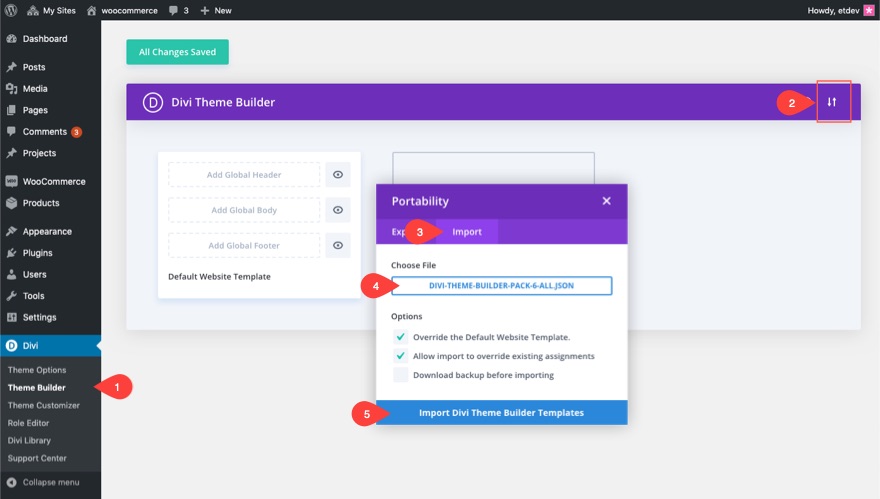
Task: Uncheck Allow import to override existing assignments
Action: (x=400, y=356)
